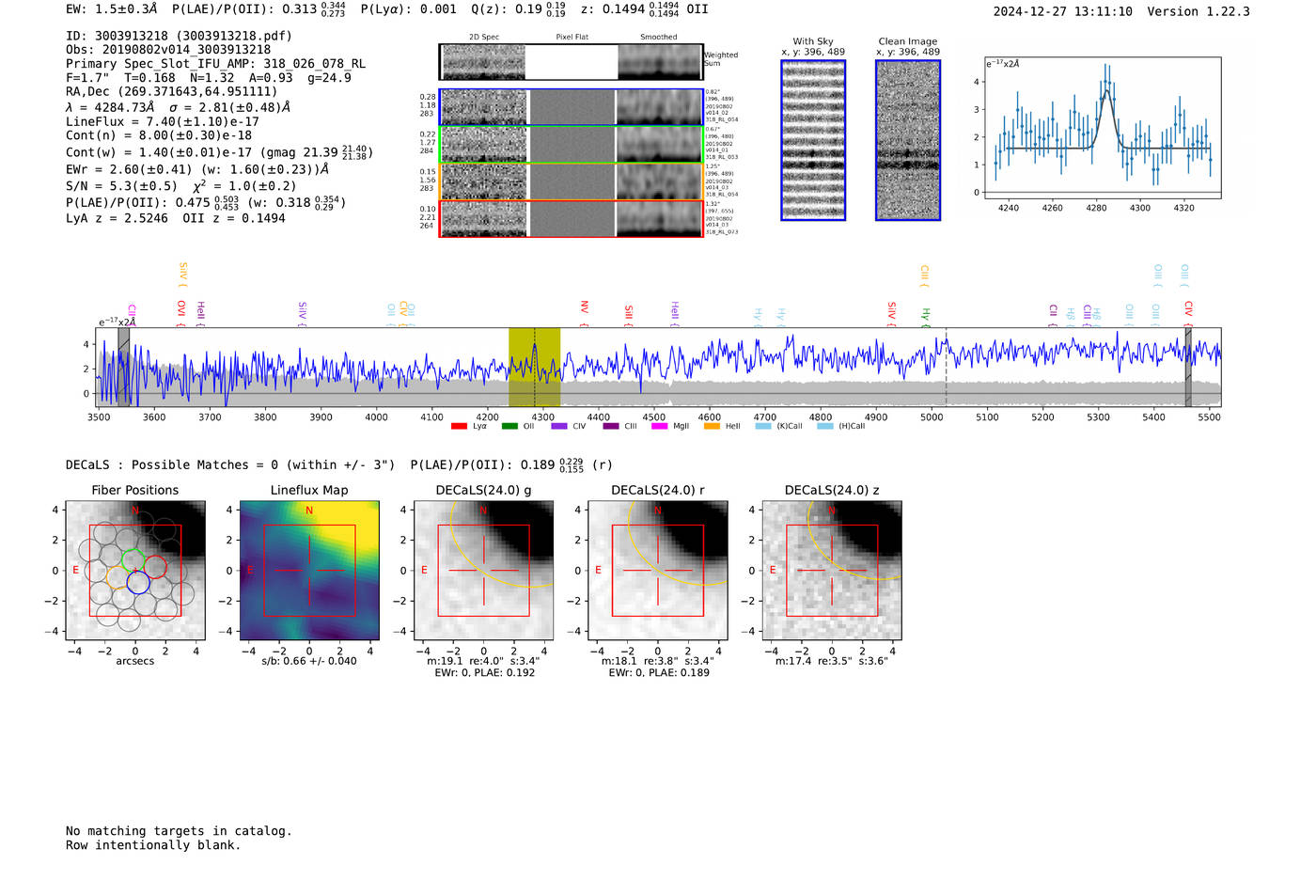Select the DECaLS : Possible Matches = 0 heading
1316x896 pixels.
pyautogui.click(x=229, y=465)
